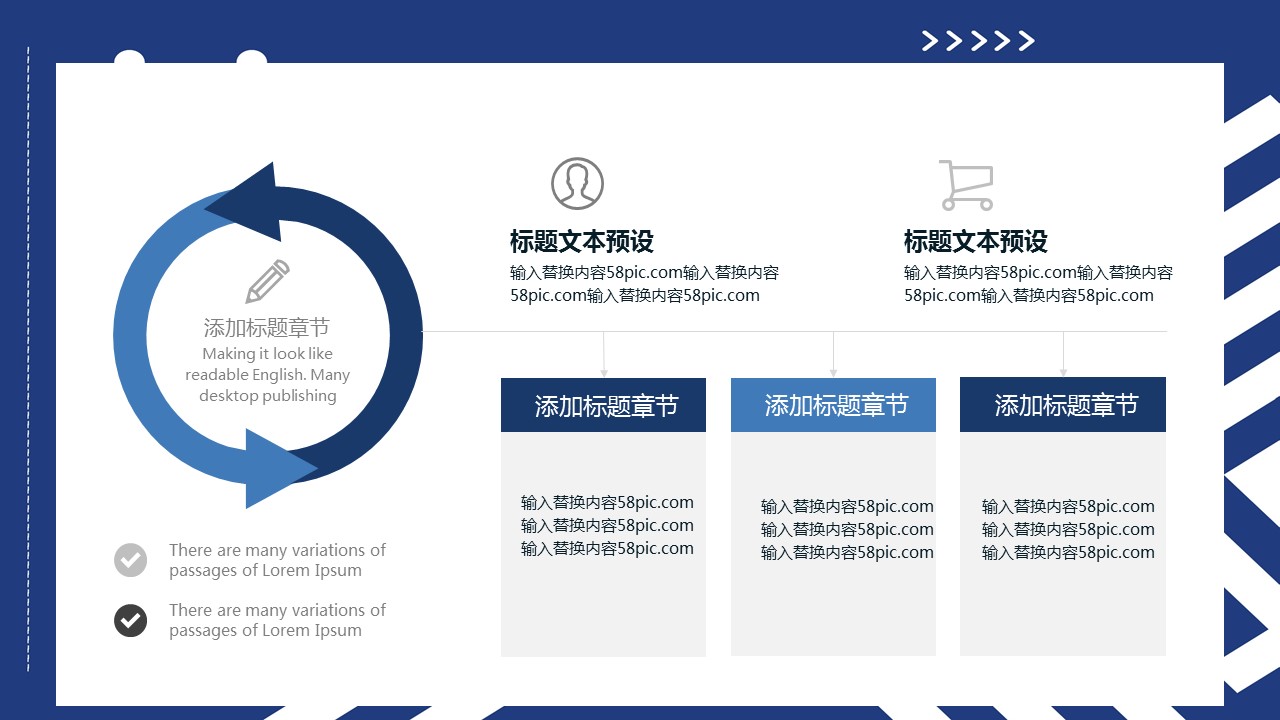Click the right-side body text in the middle gray box

pos(847,529)
